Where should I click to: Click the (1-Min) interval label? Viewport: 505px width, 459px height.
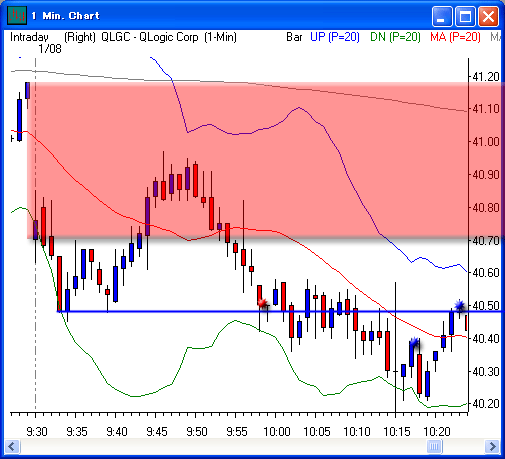(x=220, y=37)
